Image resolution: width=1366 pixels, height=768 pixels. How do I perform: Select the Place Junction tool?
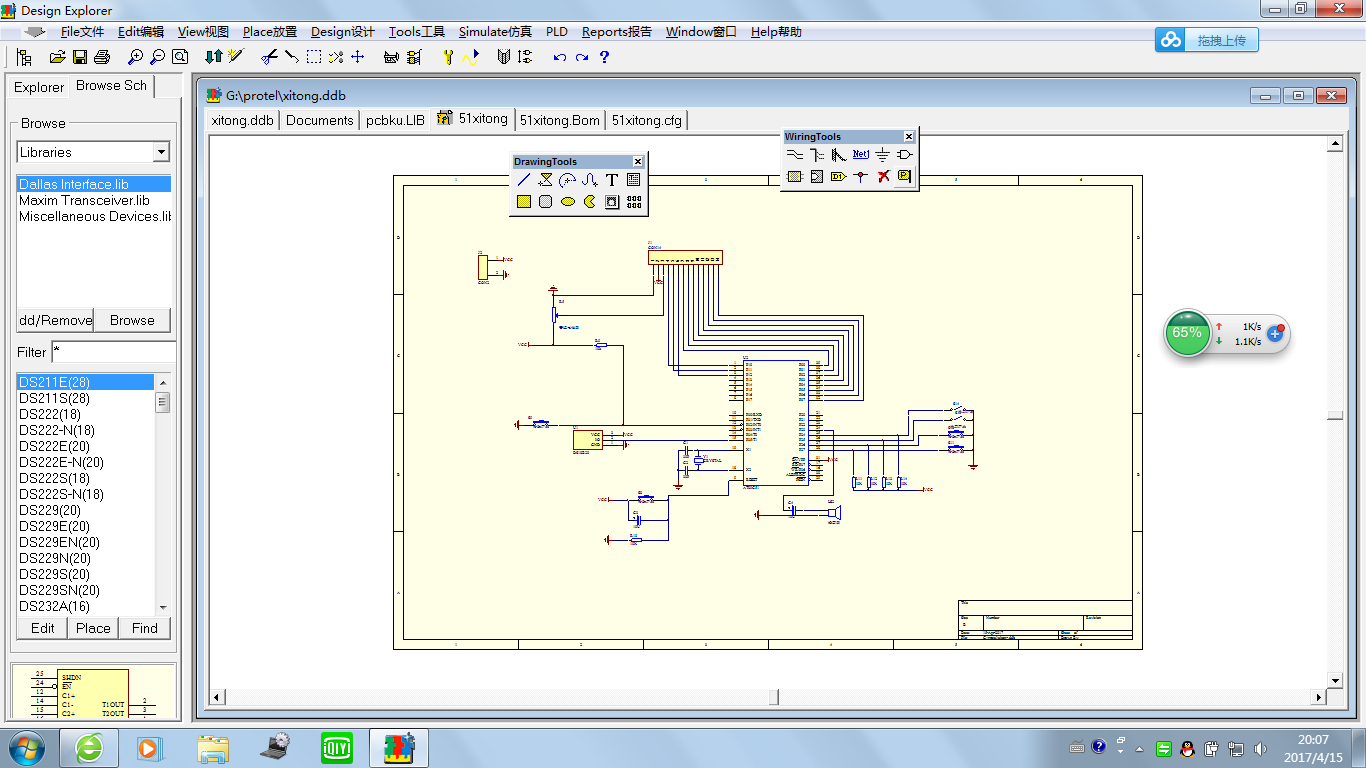(x=861, y=177)
